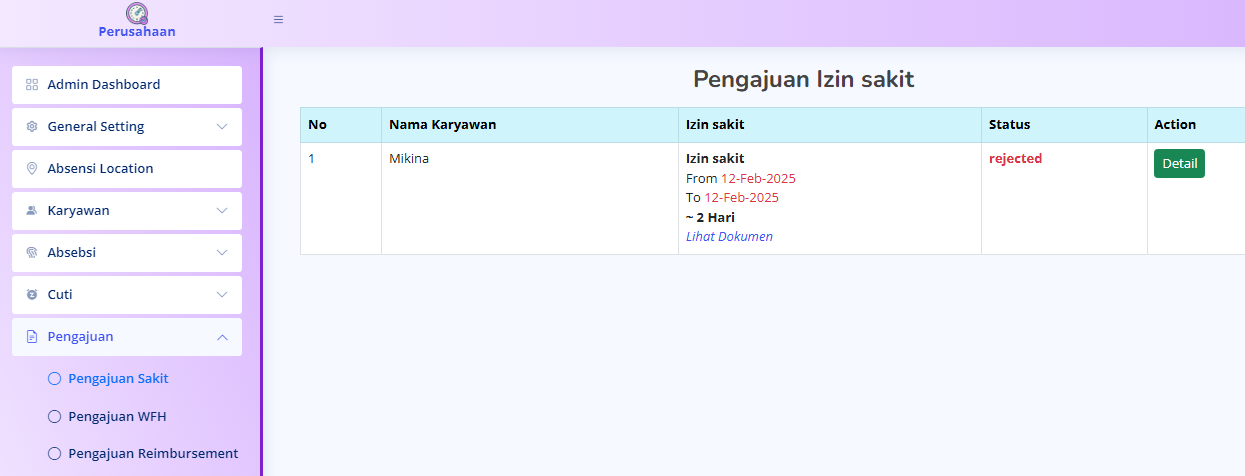Click the Karyawan people icon
This screenshot has width=1245, height=476.
pos(32,211)
